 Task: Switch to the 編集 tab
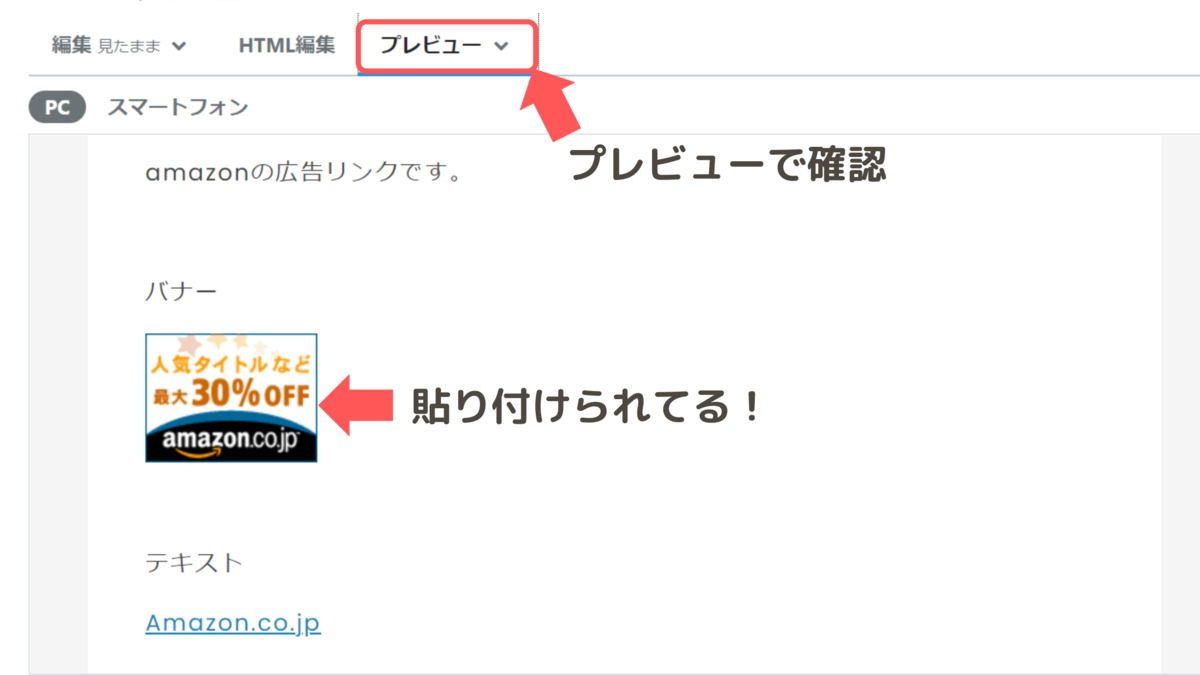pos(71,45)
